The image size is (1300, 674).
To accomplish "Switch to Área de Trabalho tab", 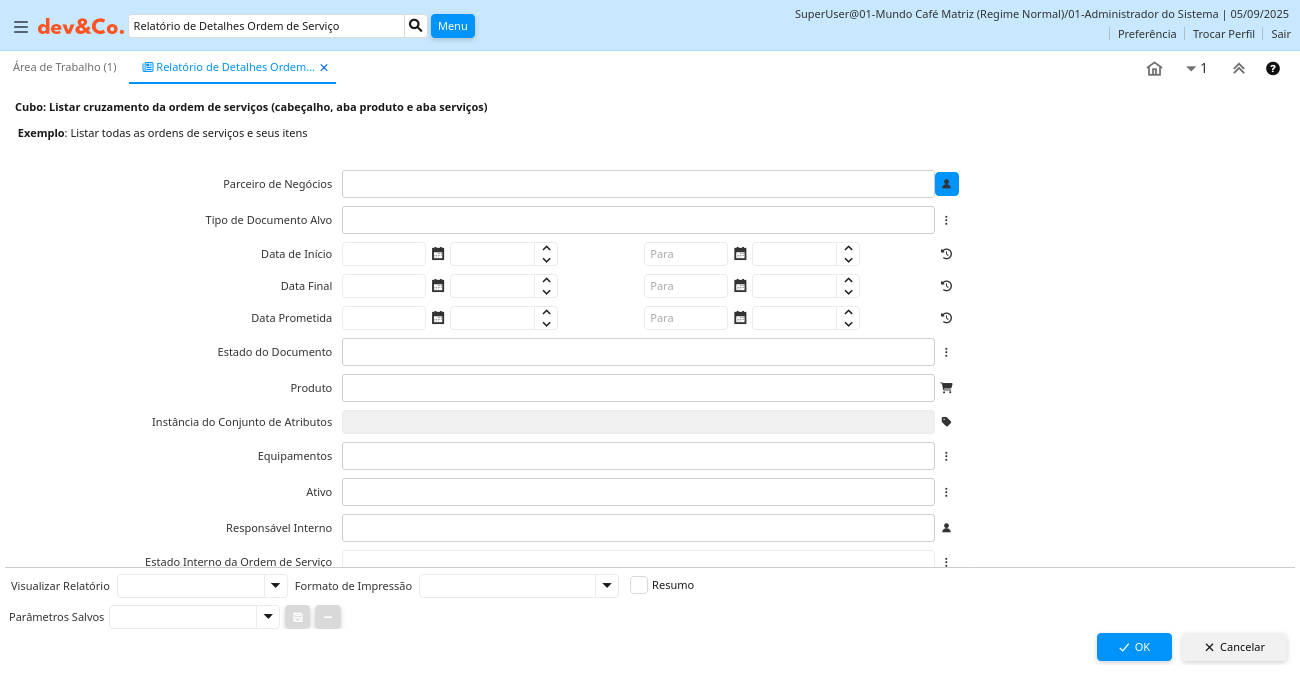I will pyautogui.click(x=64, y=67).
